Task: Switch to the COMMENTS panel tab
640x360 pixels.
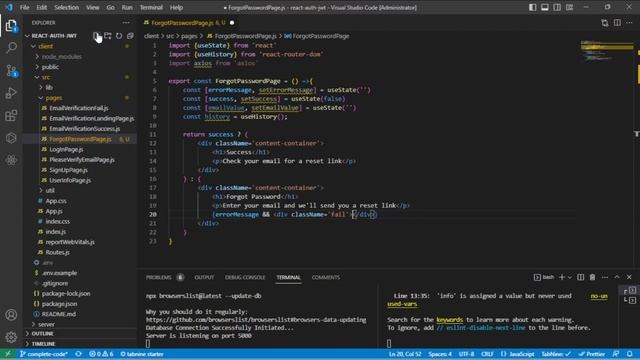Action: tap(326, 277)
